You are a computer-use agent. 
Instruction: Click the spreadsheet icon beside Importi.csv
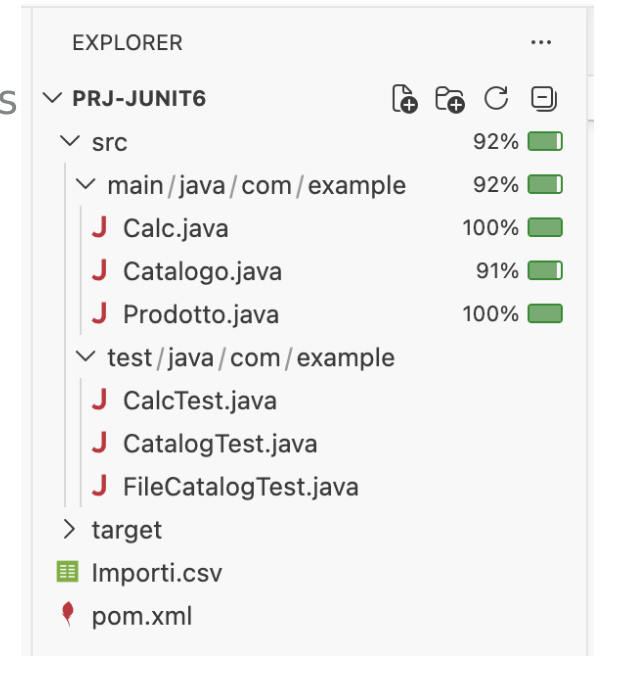coord(68,573)
